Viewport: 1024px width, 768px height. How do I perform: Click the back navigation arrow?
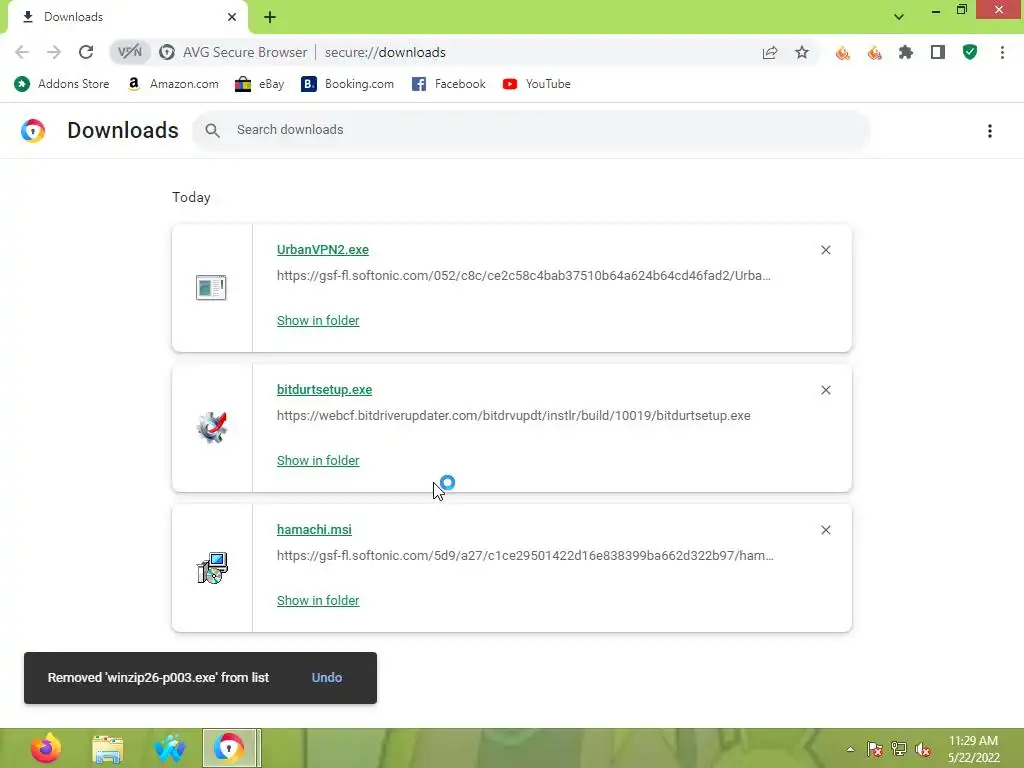coord(22,52)
